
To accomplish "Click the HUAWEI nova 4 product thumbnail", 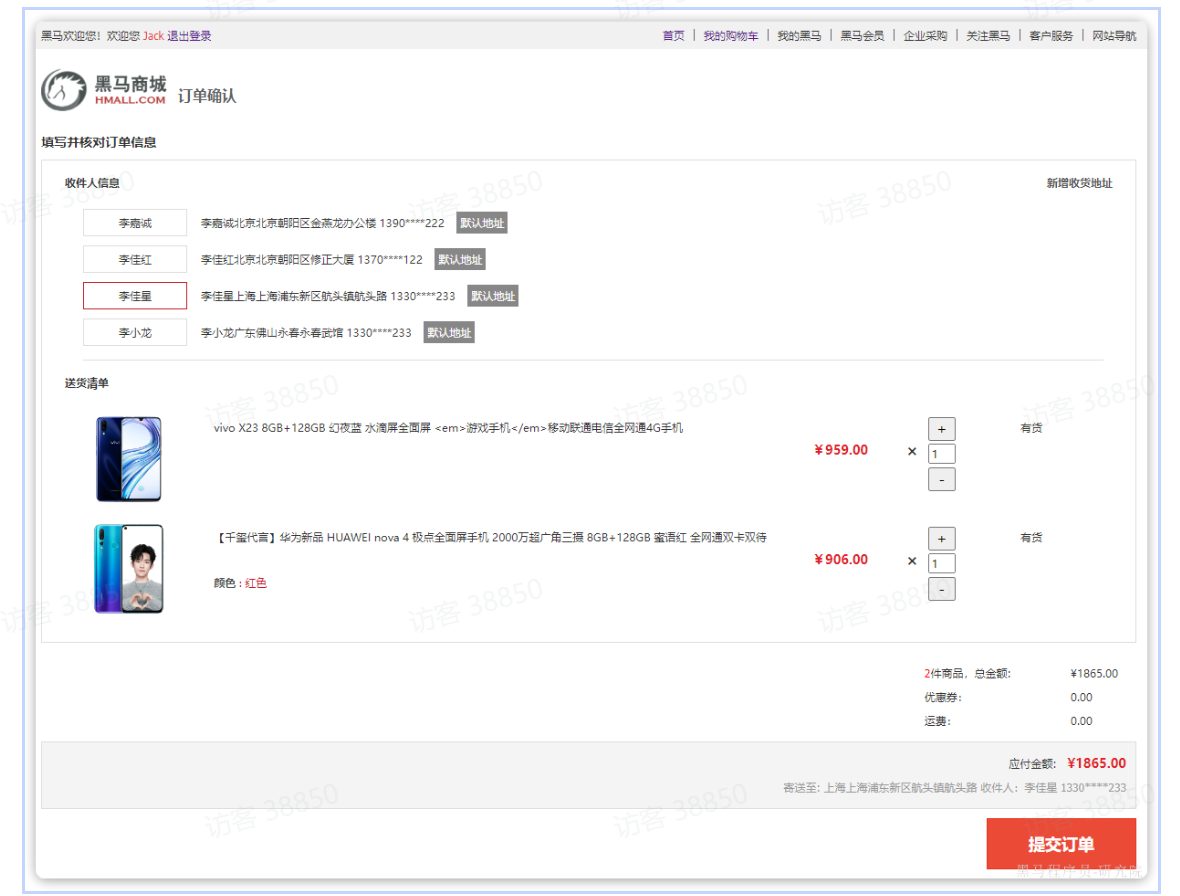I will tap(129, 569).
